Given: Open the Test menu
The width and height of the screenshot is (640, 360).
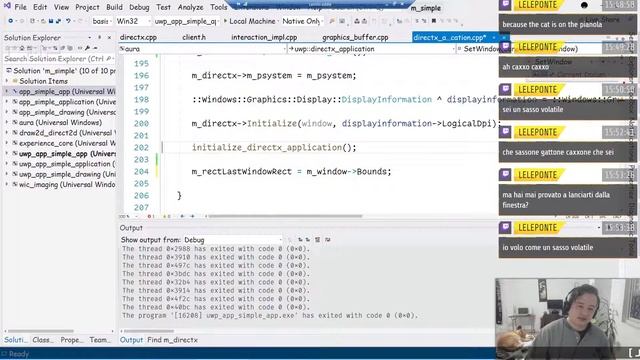Looking at the screenshot, I should (163, 7).
